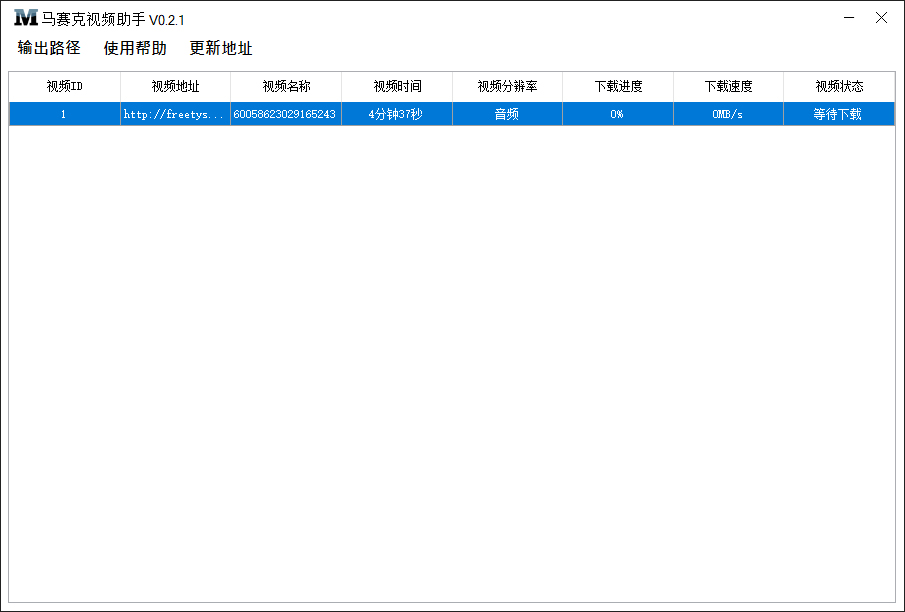Click the 视频时间 column header
Screen dimensions: 905x612
(x=396, y=87)
